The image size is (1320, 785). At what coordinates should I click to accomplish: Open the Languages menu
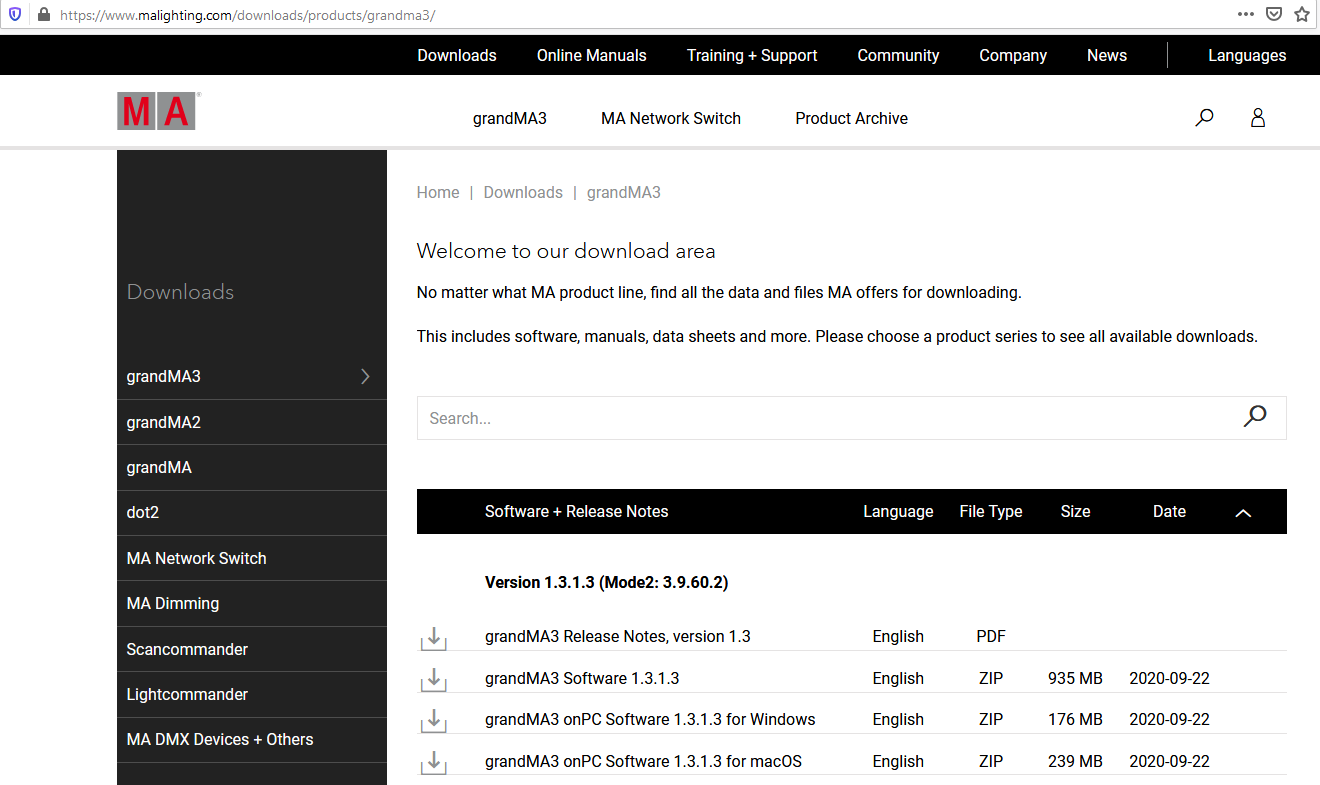coord(1247,55)
